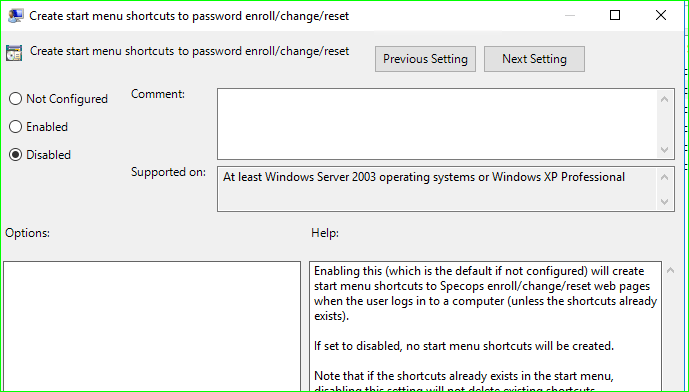Click the Help description text area
The height and width of the screenshot is (392, 689).
(x=486, y=326)
